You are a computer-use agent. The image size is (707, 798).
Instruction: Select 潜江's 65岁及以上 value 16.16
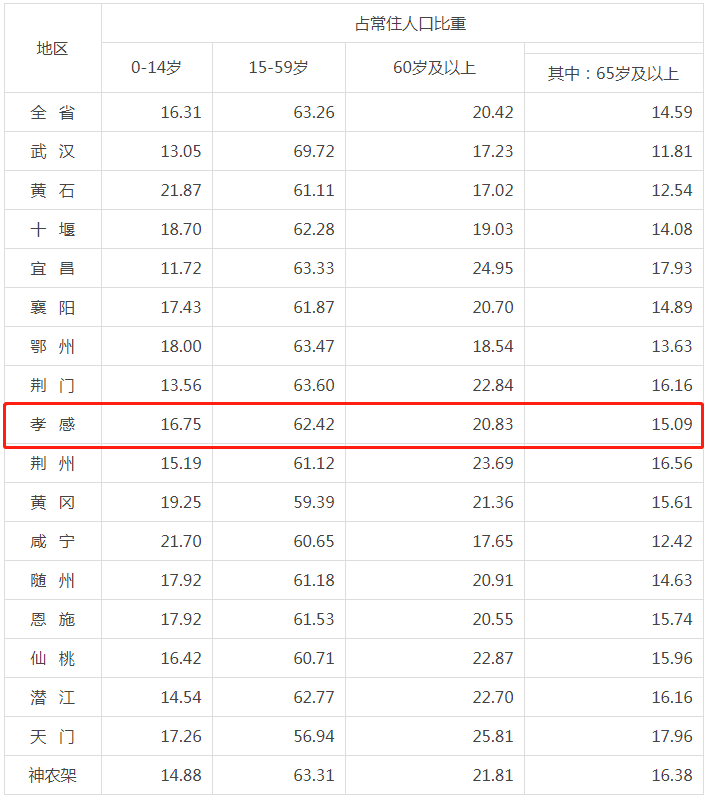(x=671, y=697)
